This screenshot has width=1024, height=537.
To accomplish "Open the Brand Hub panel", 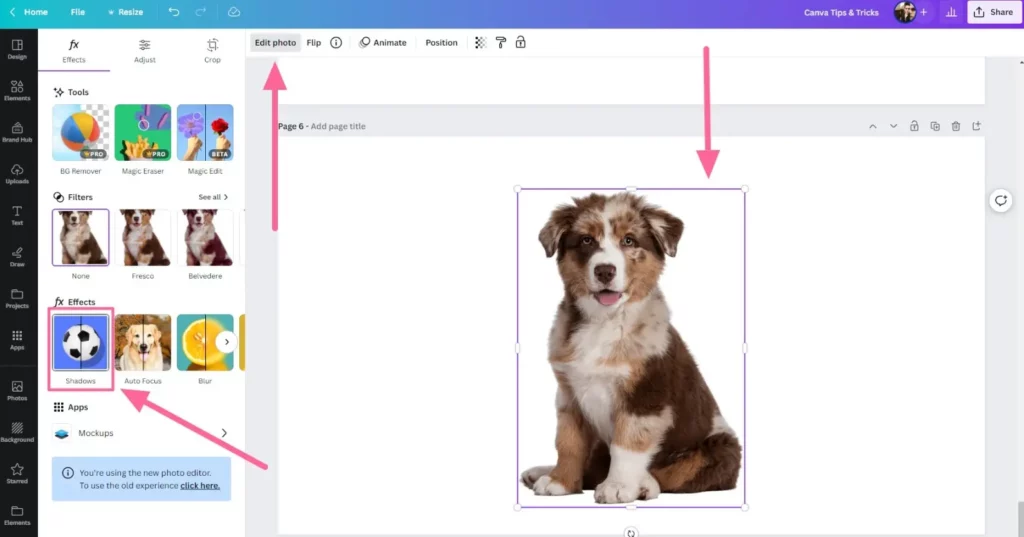I will [x=17, y=132].
